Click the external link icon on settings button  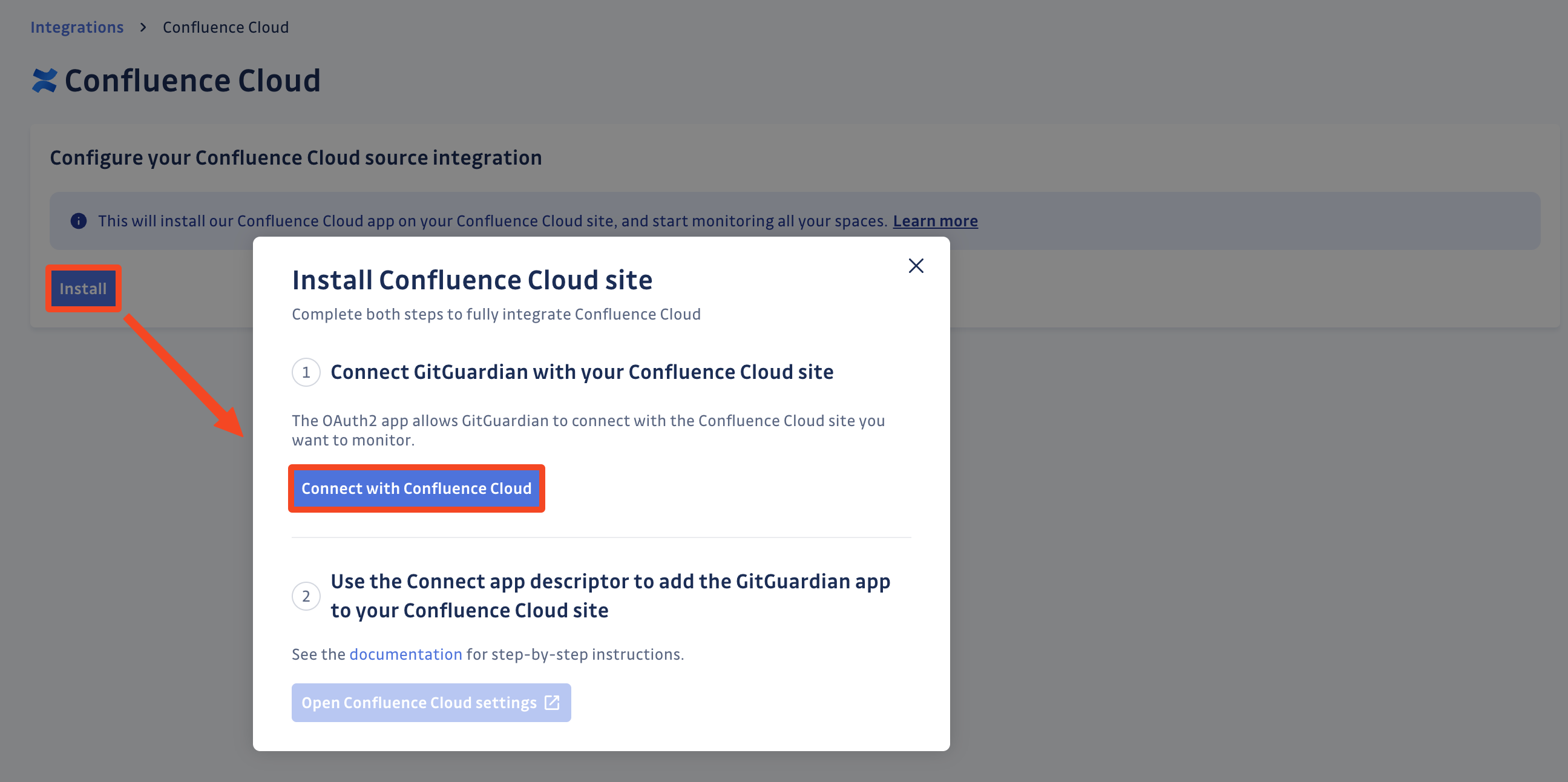coord(552,702)
